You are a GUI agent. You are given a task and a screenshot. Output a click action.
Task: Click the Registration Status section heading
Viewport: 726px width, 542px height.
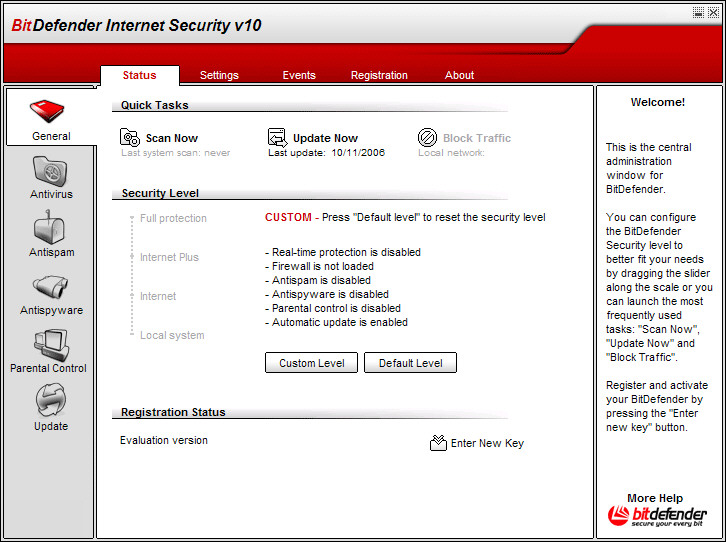pyautogui.click(x=173, y=412)
